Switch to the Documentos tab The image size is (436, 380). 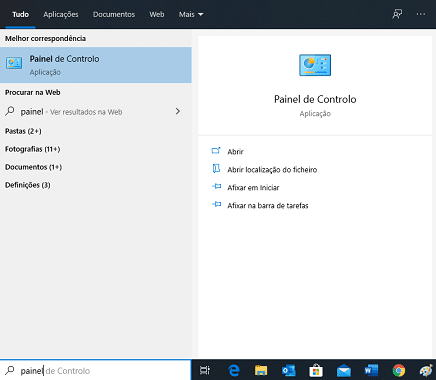pyautogui.click(x=114, y=14)
